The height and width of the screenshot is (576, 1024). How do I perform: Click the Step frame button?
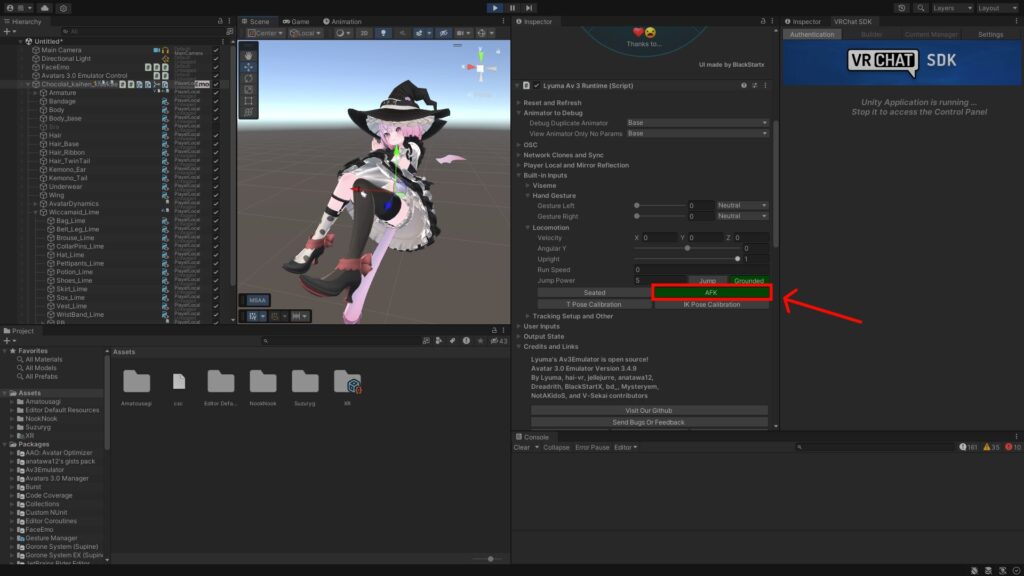click(x=531, y=7)
